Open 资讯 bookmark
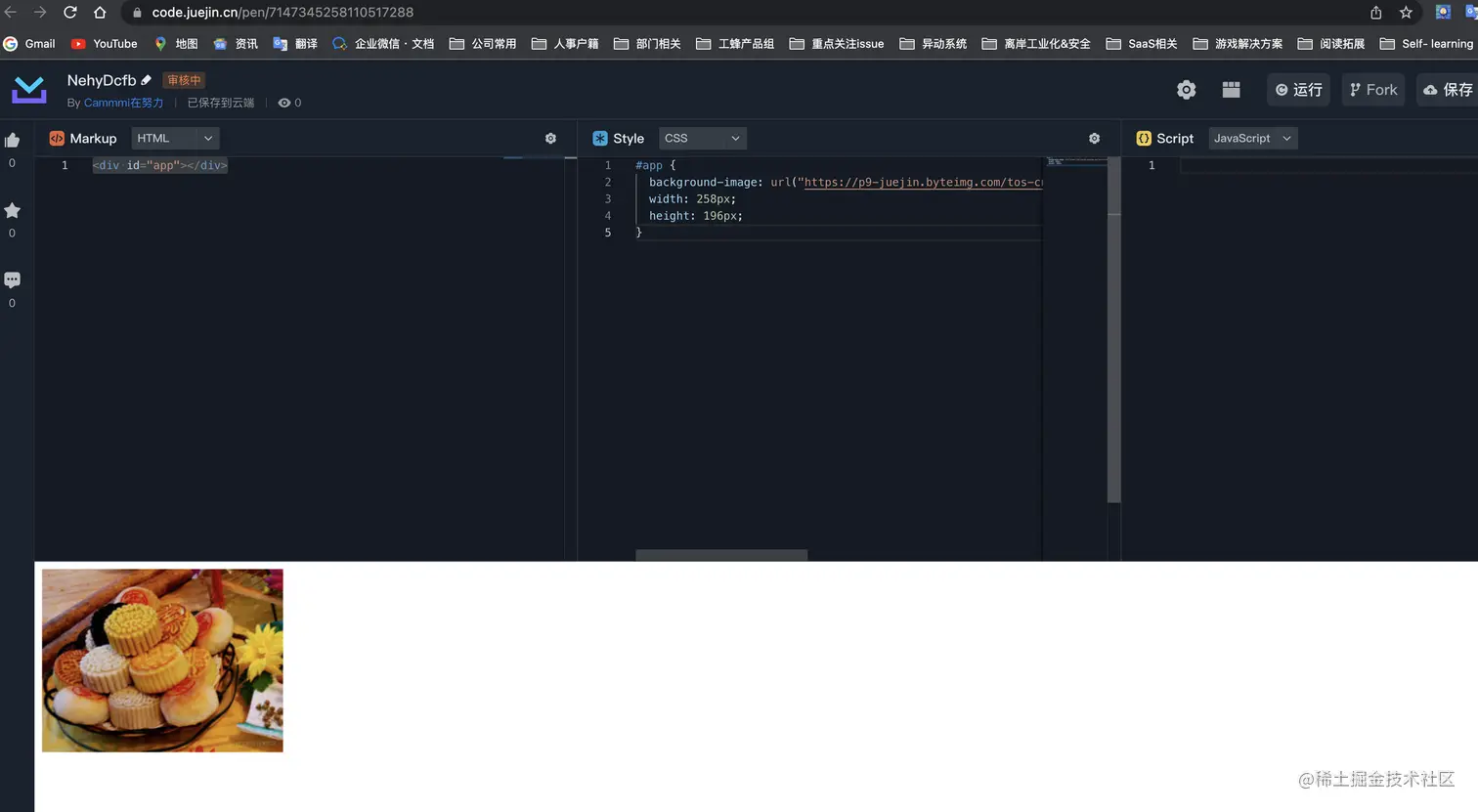The image size is (1478, 812). coord(236,44)
